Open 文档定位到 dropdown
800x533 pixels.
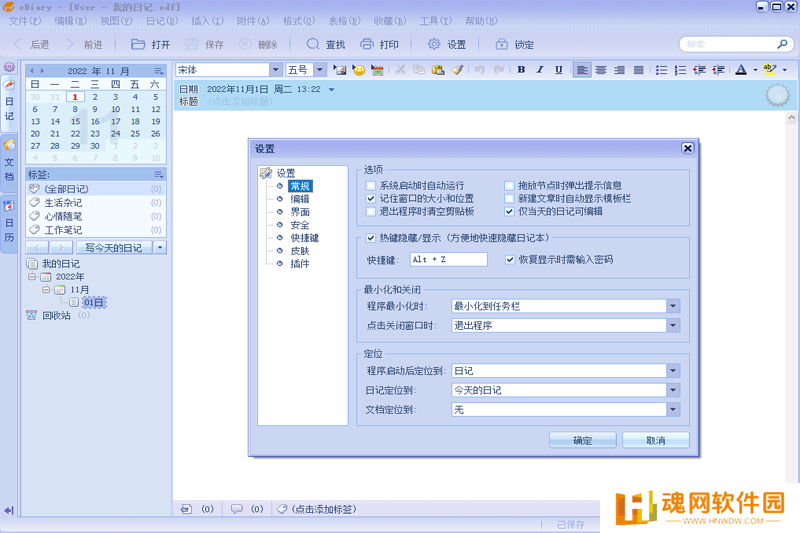tap(673, 410)
